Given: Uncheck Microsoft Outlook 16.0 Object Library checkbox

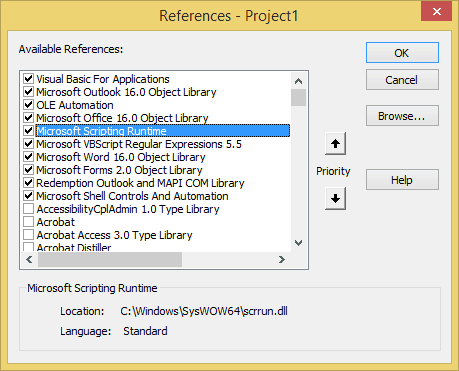Looking at the screenshot, I should pos(29,92).
